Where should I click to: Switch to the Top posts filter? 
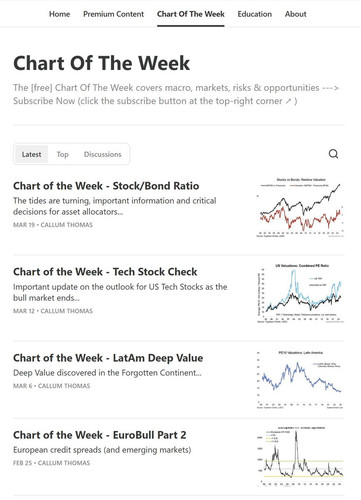pyautogui.click(x=62, y=154)
